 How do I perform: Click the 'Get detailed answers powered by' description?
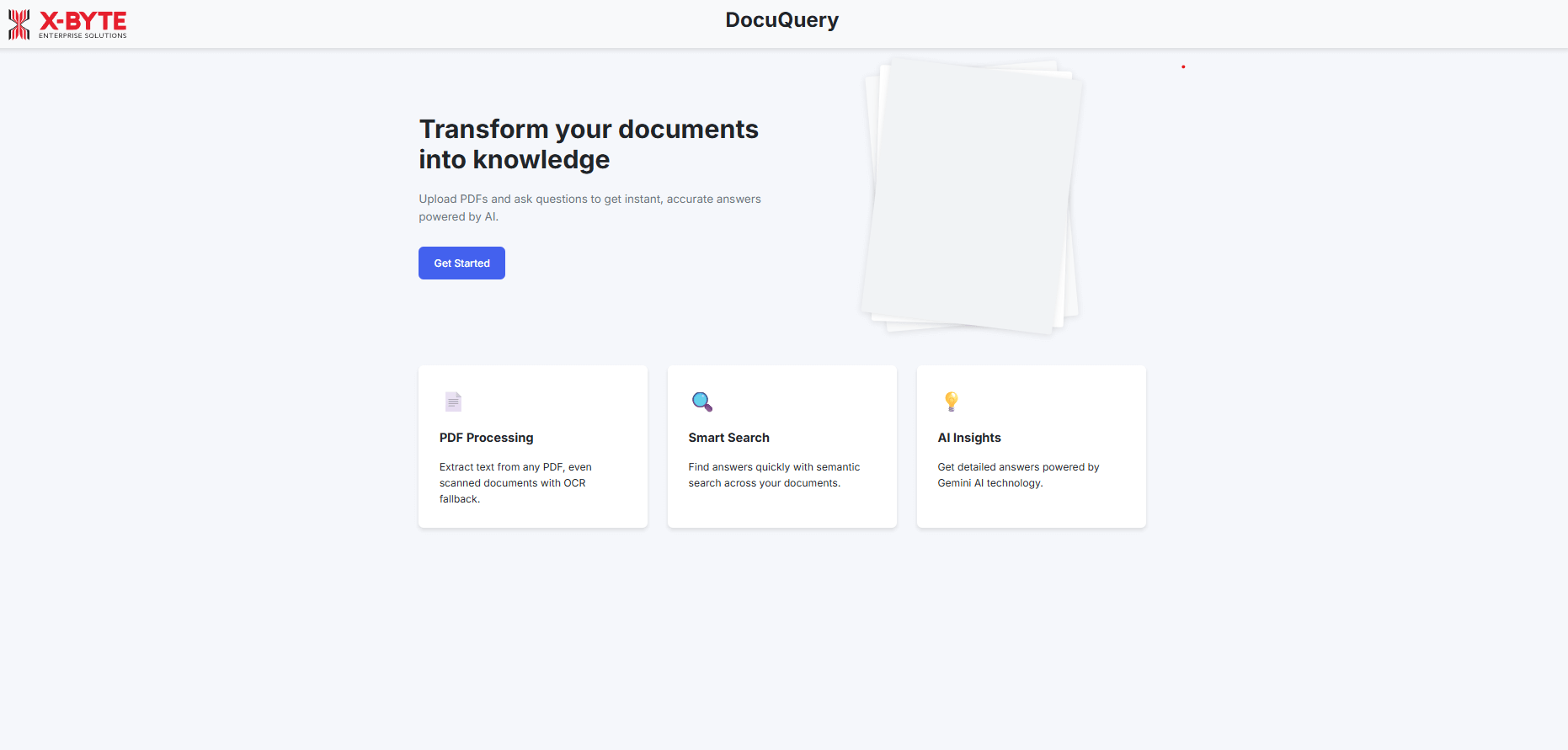1018,475
